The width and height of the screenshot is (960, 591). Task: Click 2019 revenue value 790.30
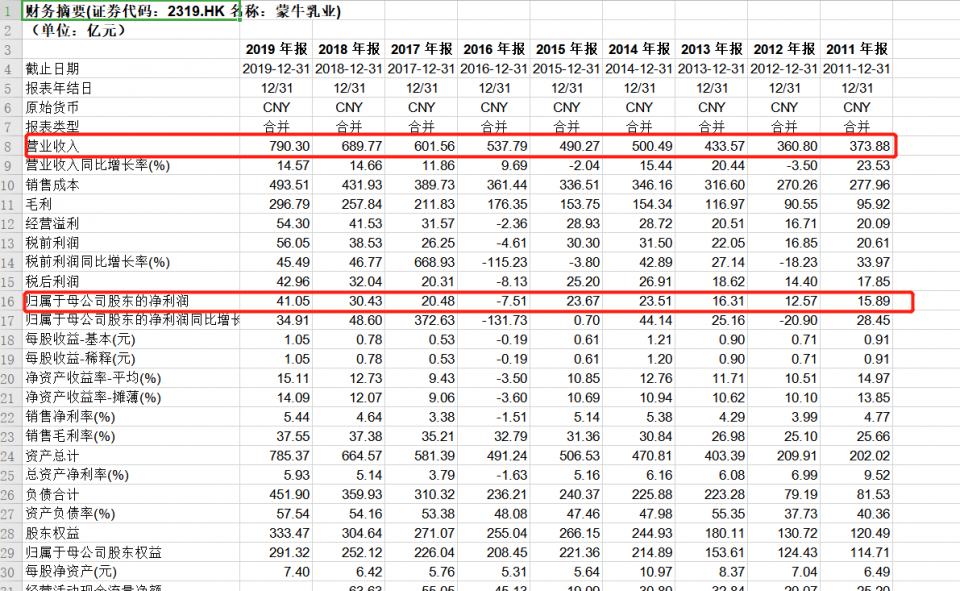coord(289,146)
